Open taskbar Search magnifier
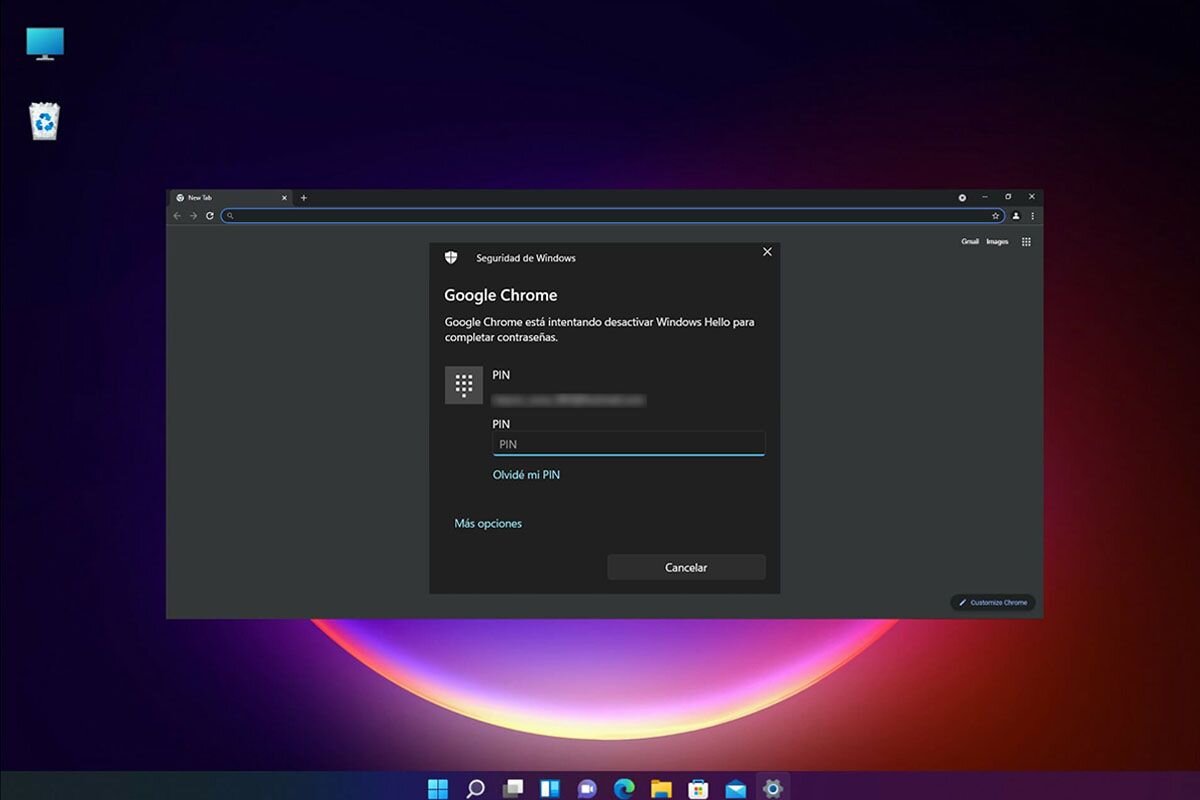This screenshot has width=1200, height=800. point(475,788)
